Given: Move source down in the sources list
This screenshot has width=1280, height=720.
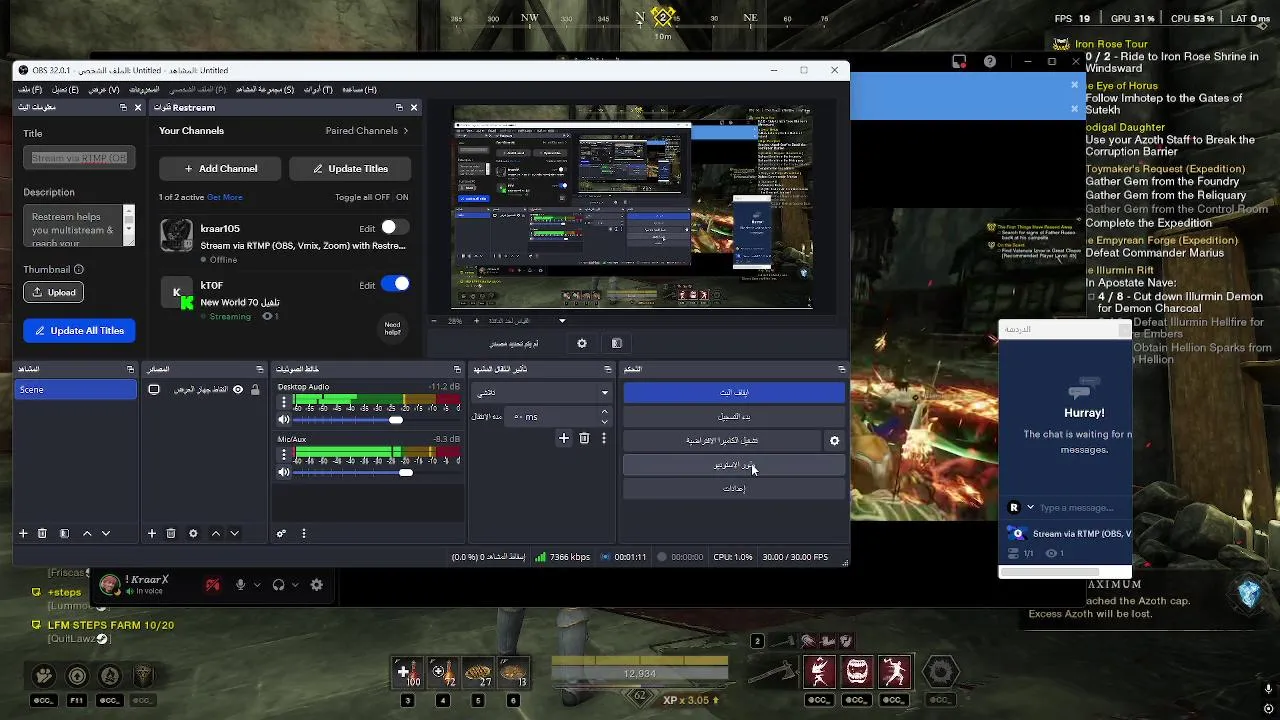Looking at the screenshot, I should [x=234, y=533].
